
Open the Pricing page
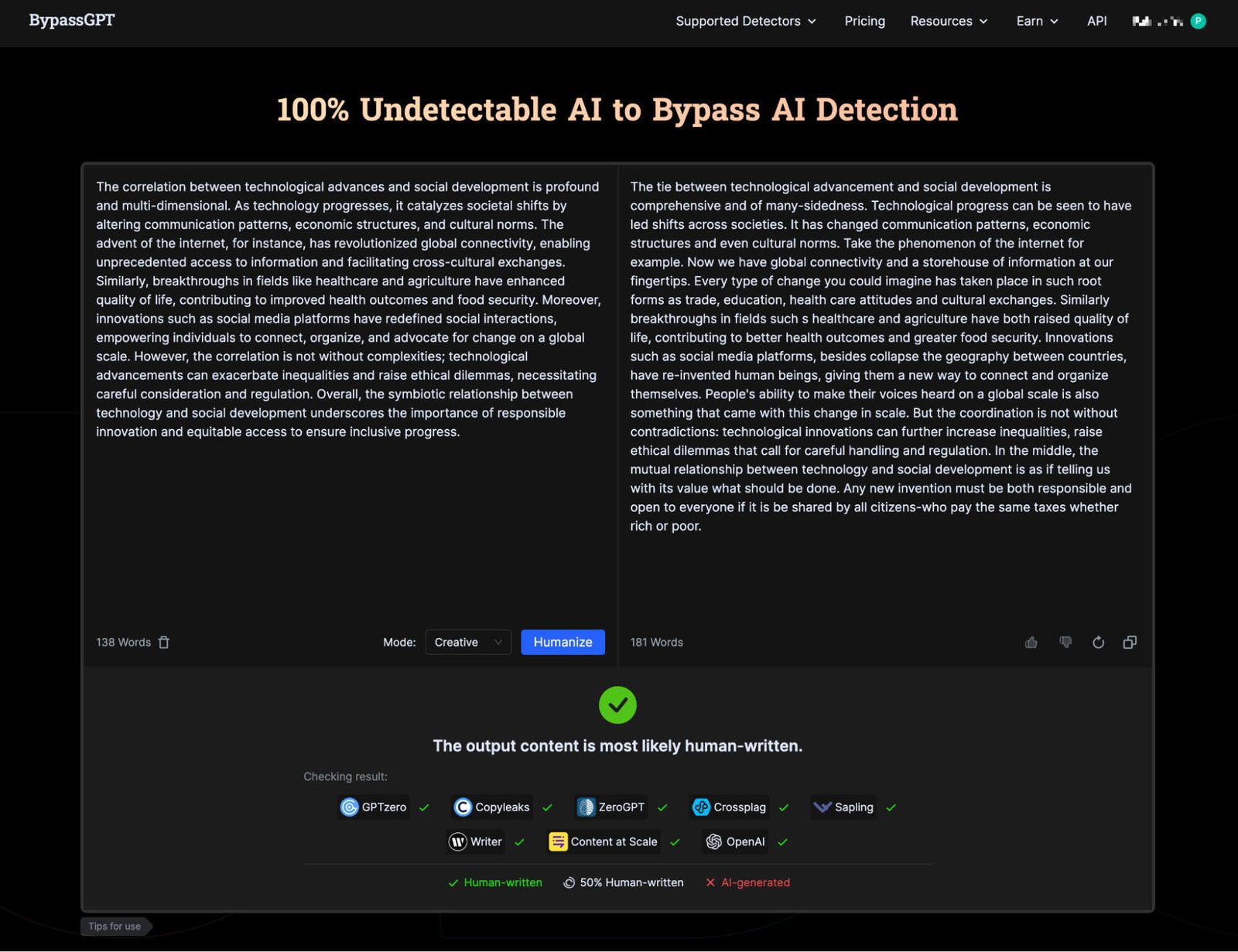tap(864, 21)
